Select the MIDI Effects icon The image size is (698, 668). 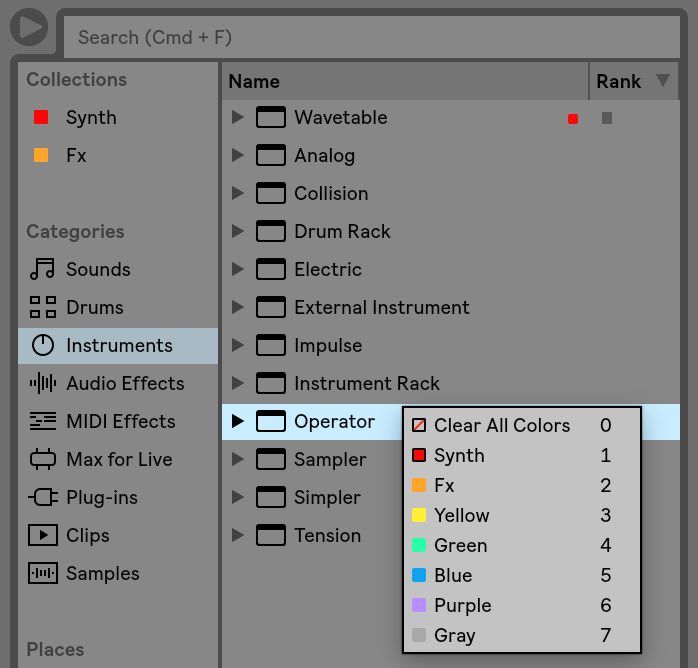43,421
